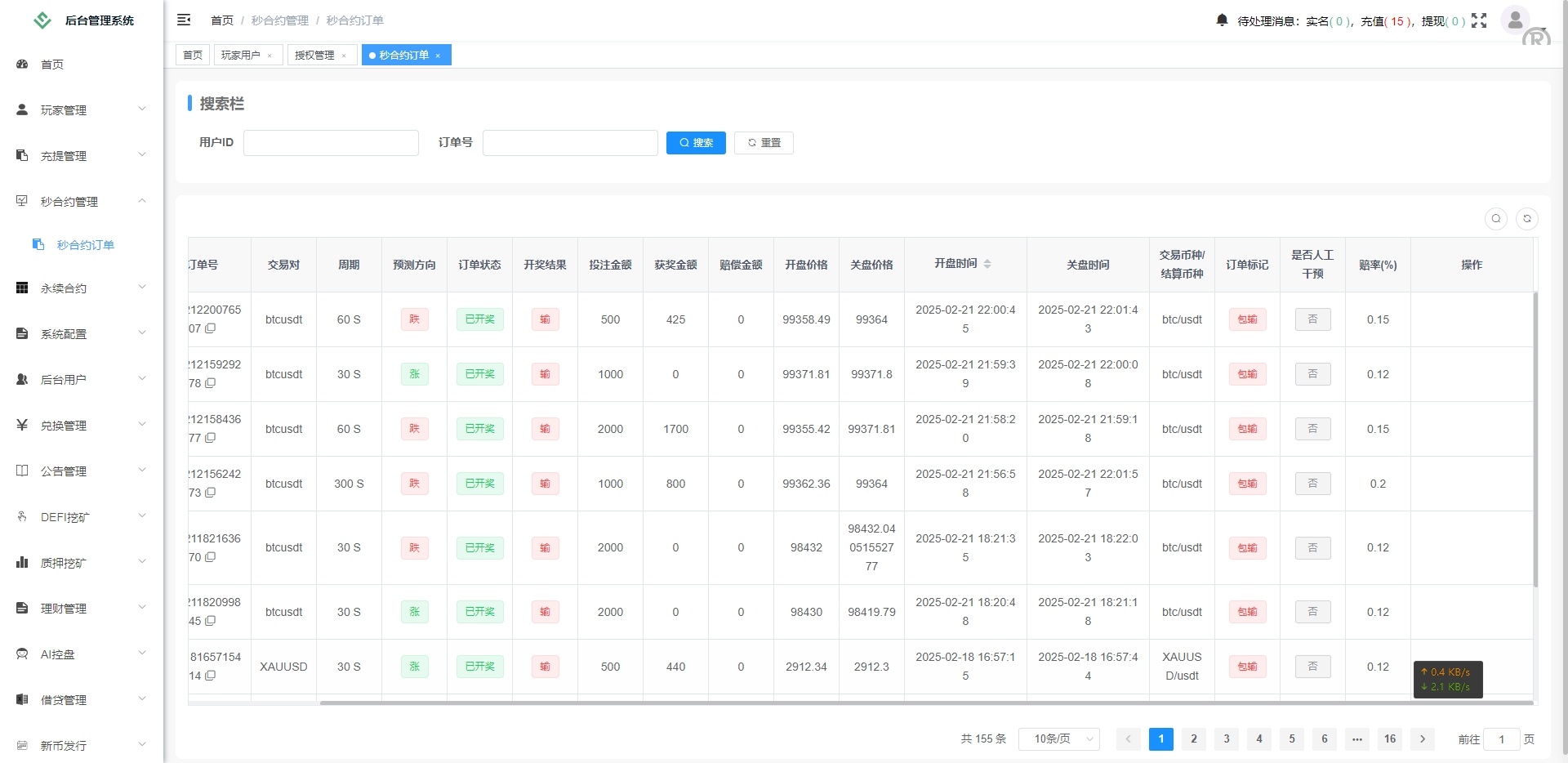Switch to the 授权管理 tab
The width and height of the screenshot is (1568, 763).
click(316, 55)
